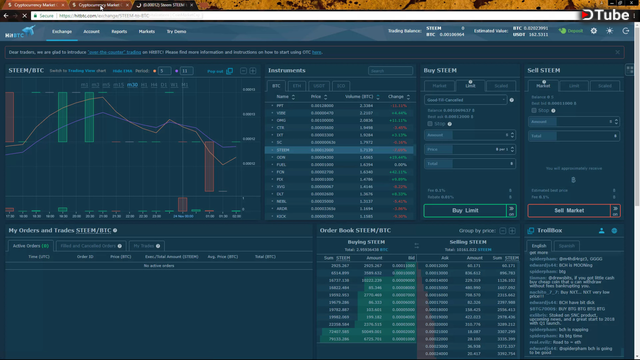Sort instruments by Change arrows

408,97
